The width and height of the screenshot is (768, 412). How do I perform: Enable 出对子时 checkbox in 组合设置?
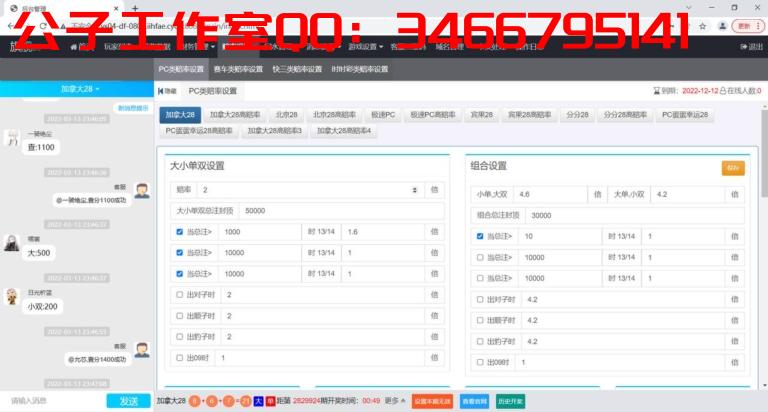(x=480, y=299)
